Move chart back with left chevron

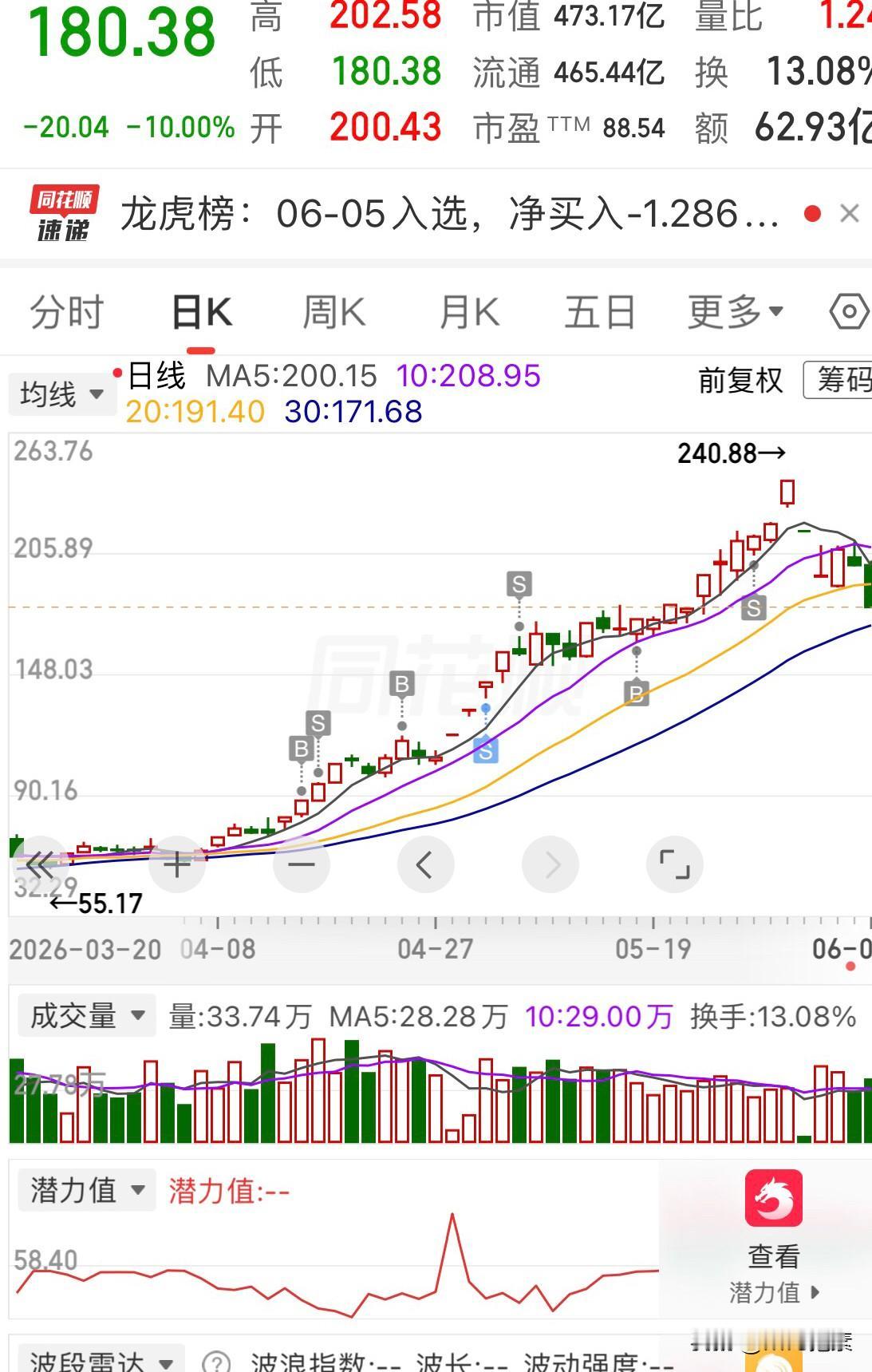click(425, 864)
